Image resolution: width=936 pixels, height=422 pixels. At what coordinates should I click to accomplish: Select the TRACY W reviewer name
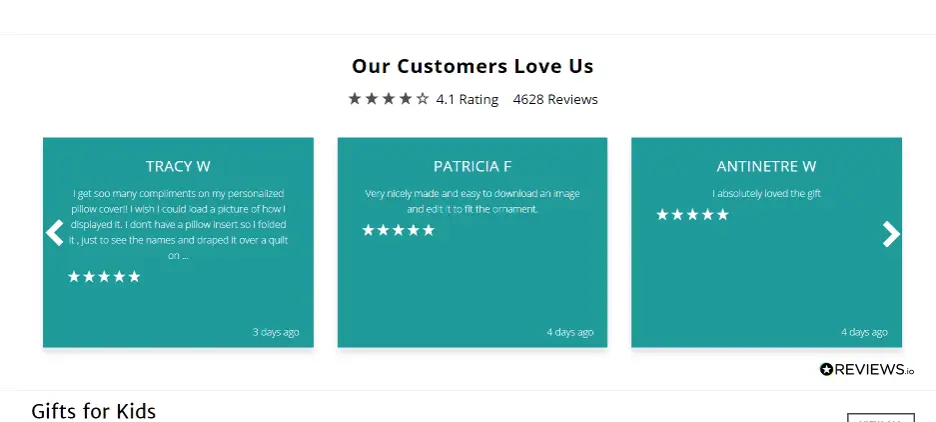[178, 167]
